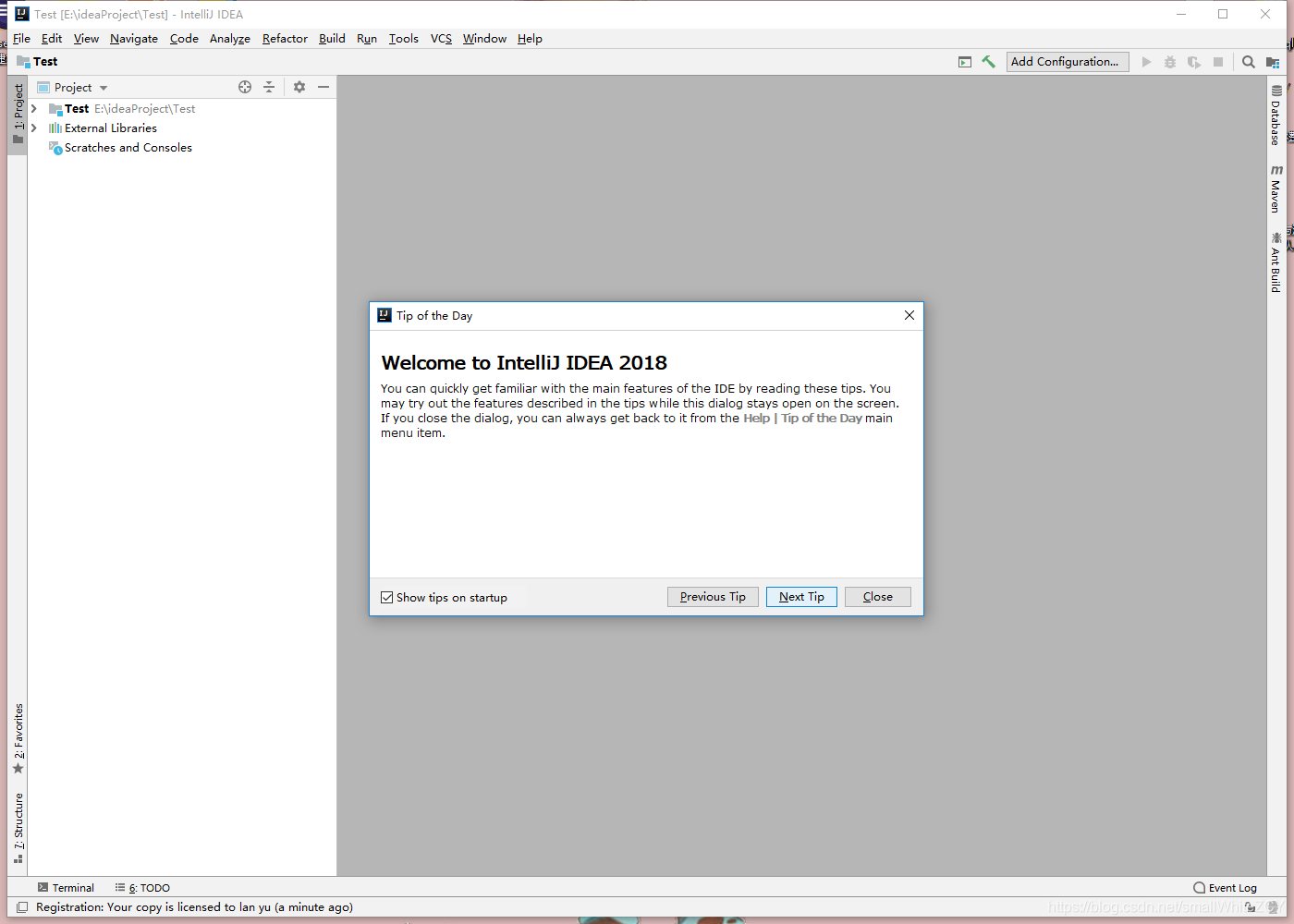
Task: Open the Build menu
Action: (x=332, y=39)
